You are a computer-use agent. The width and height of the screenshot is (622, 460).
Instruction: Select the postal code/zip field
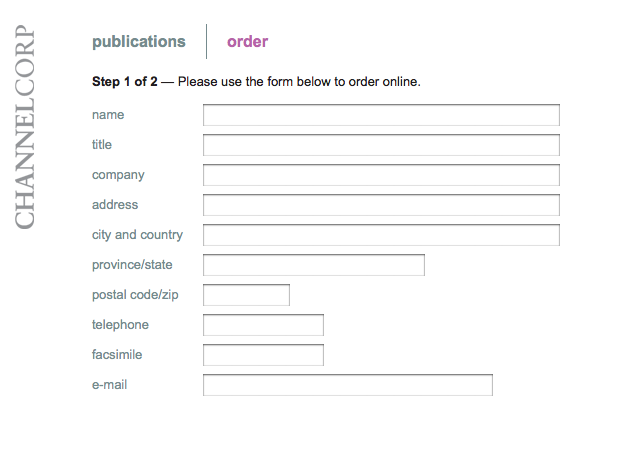(246, 295)
